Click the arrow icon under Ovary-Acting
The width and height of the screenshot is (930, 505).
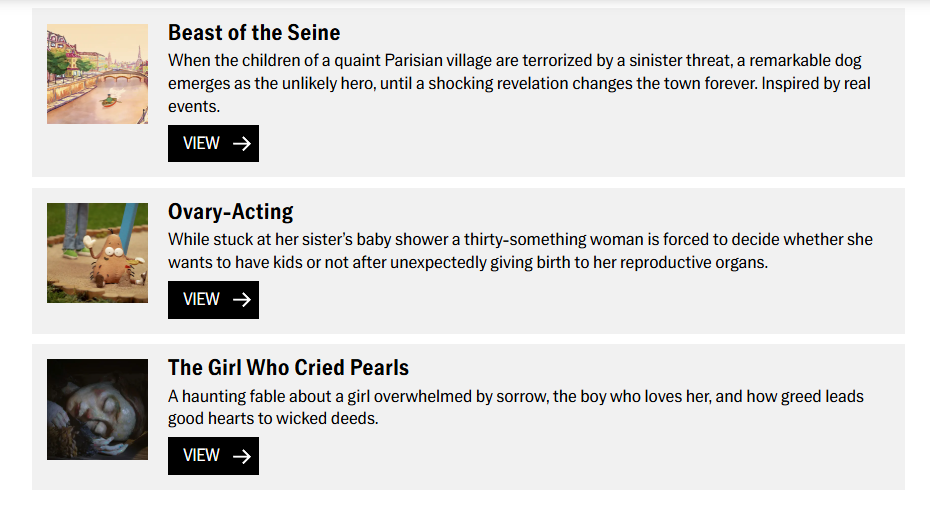pyautogui.click(x=241, y=300)
